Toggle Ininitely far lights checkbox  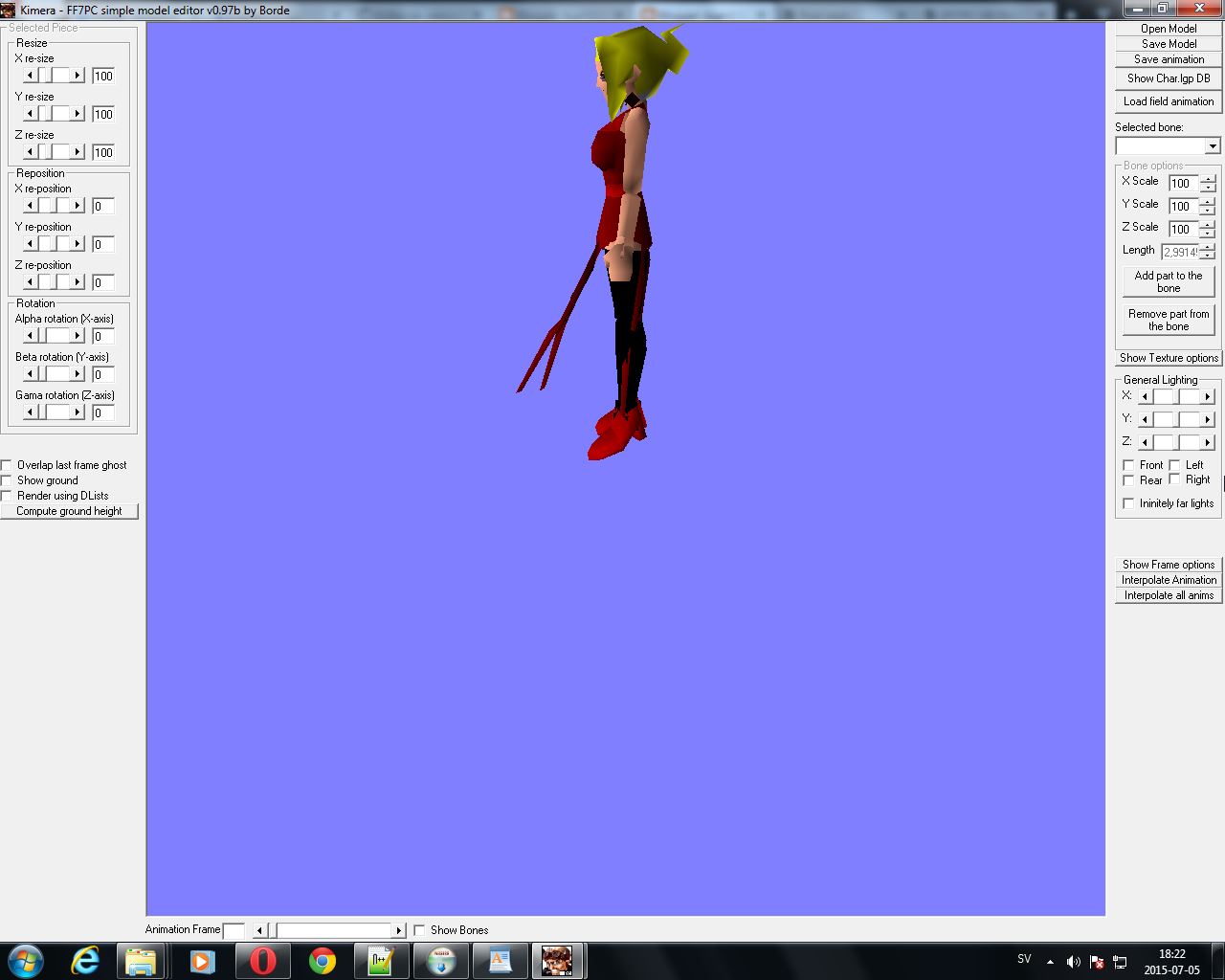pyautogui.click(x=1128, y=503)
